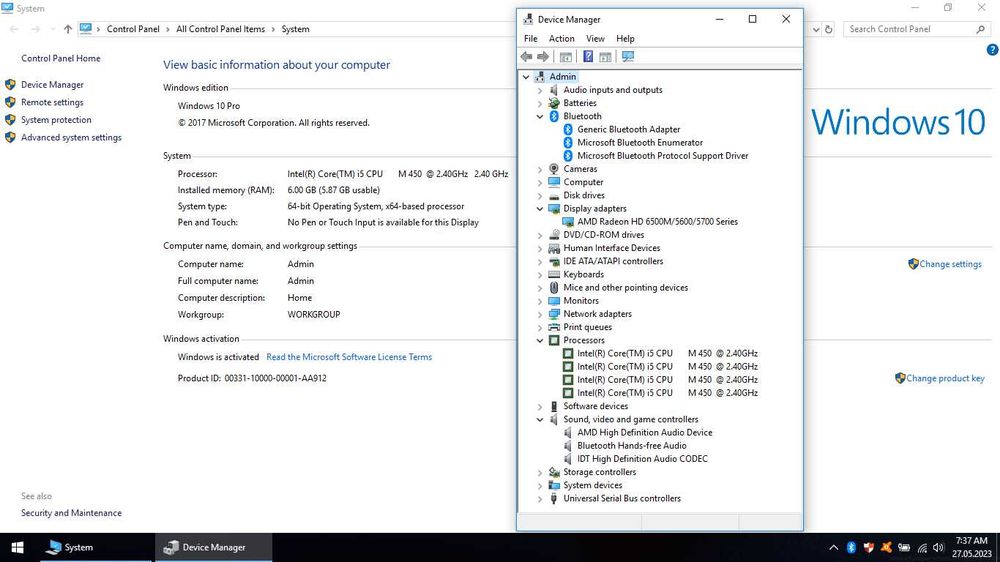Open Advanced system settings link
1000x562 pixels.
[71, 138]
